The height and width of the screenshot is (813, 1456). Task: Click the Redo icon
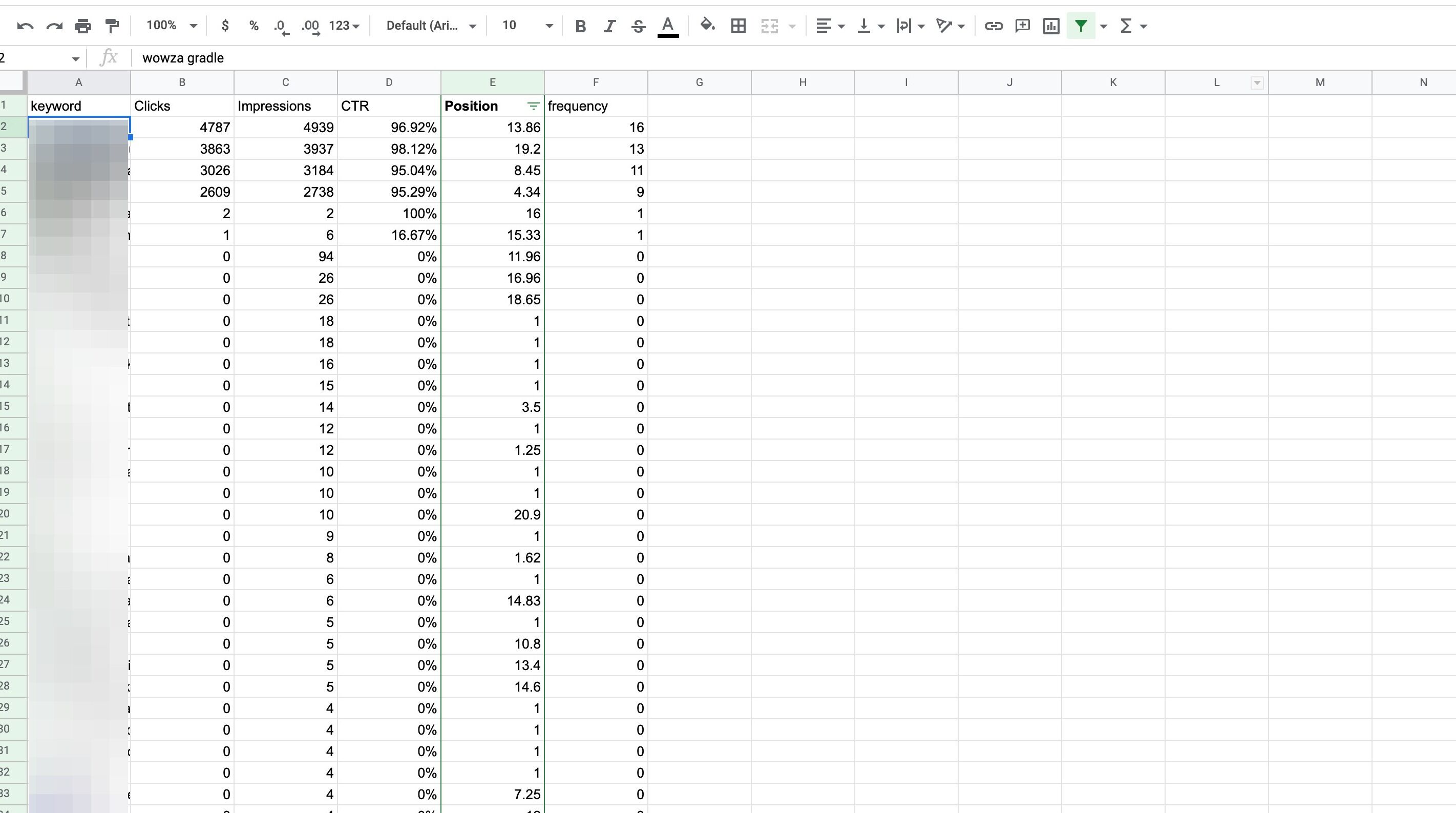[54, 26]
